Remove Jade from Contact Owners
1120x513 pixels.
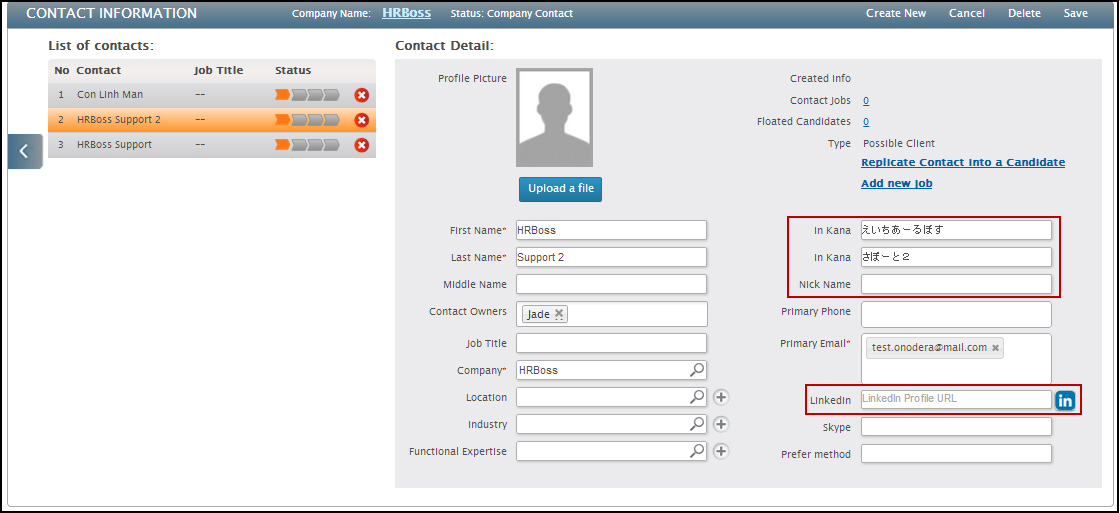pos(559,314)
